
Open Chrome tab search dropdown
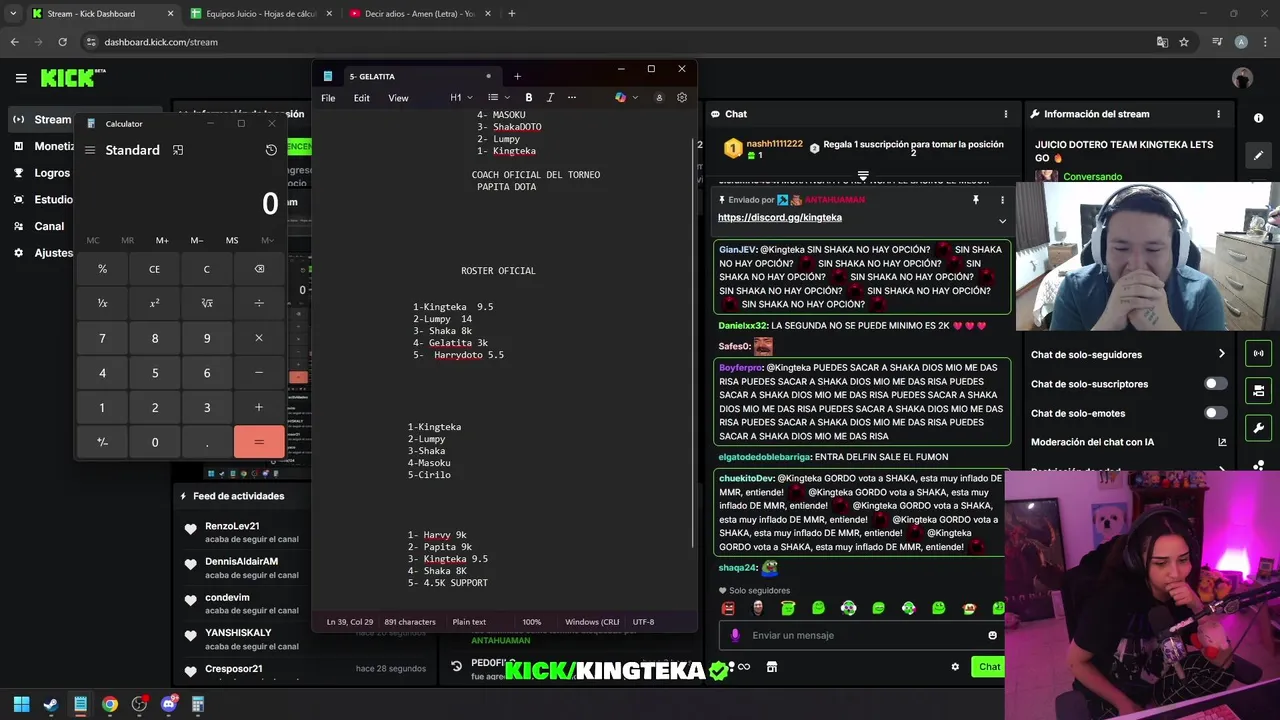[x=13, y=14]
